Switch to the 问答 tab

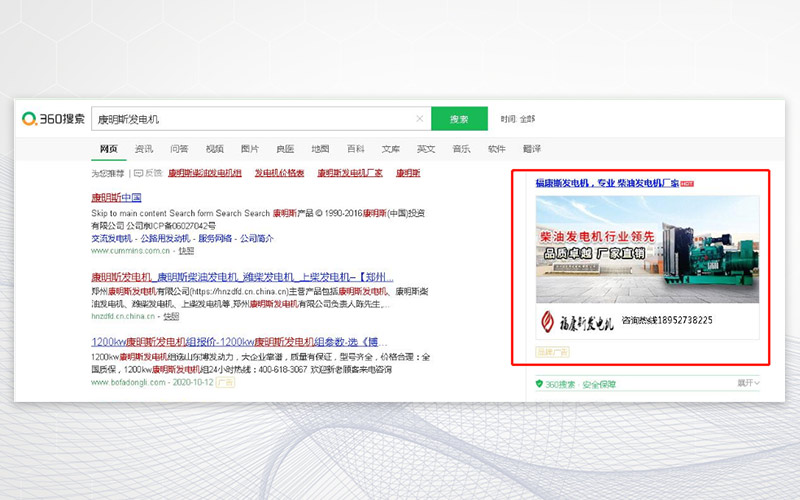tap(179, 149)
